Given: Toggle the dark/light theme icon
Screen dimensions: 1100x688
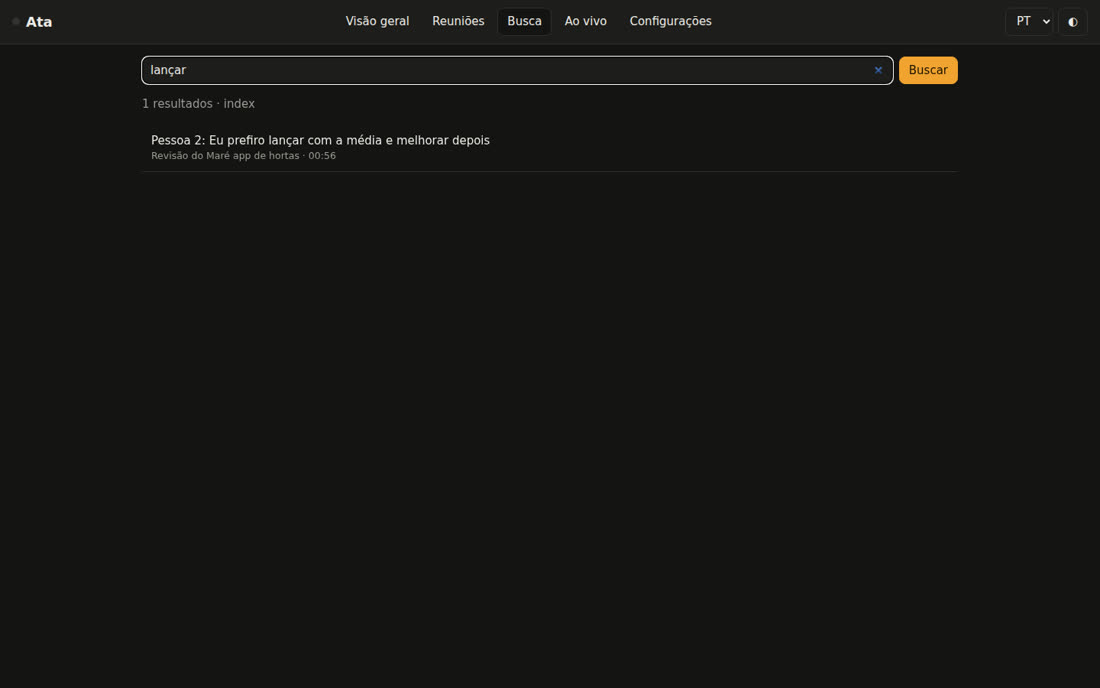Looking at the screenshot, I should pyautogui.click(x=1073, y=22).
